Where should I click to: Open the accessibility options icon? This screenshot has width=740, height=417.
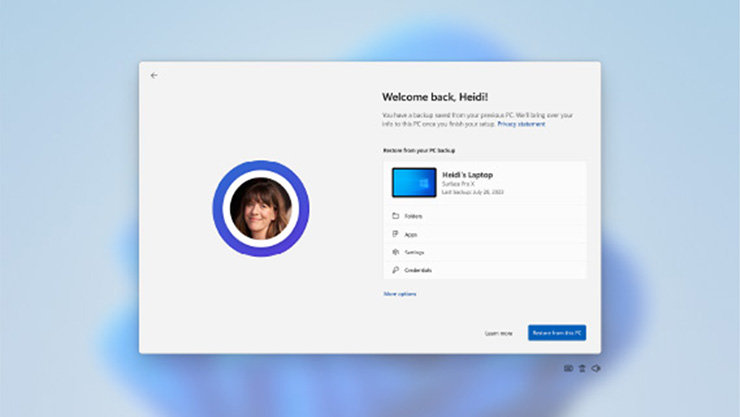click(582, 368)
